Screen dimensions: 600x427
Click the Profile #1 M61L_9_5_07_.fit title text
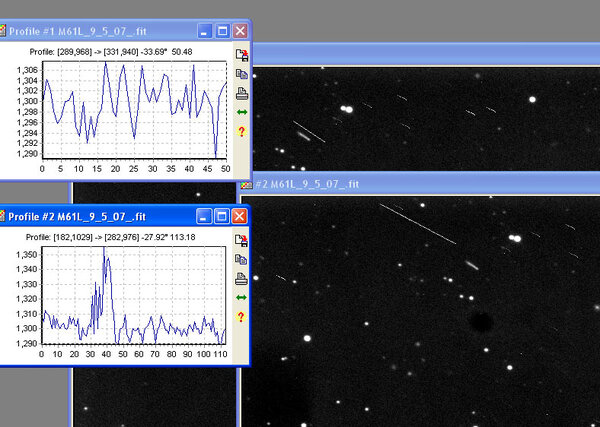[x=78, y=31]
